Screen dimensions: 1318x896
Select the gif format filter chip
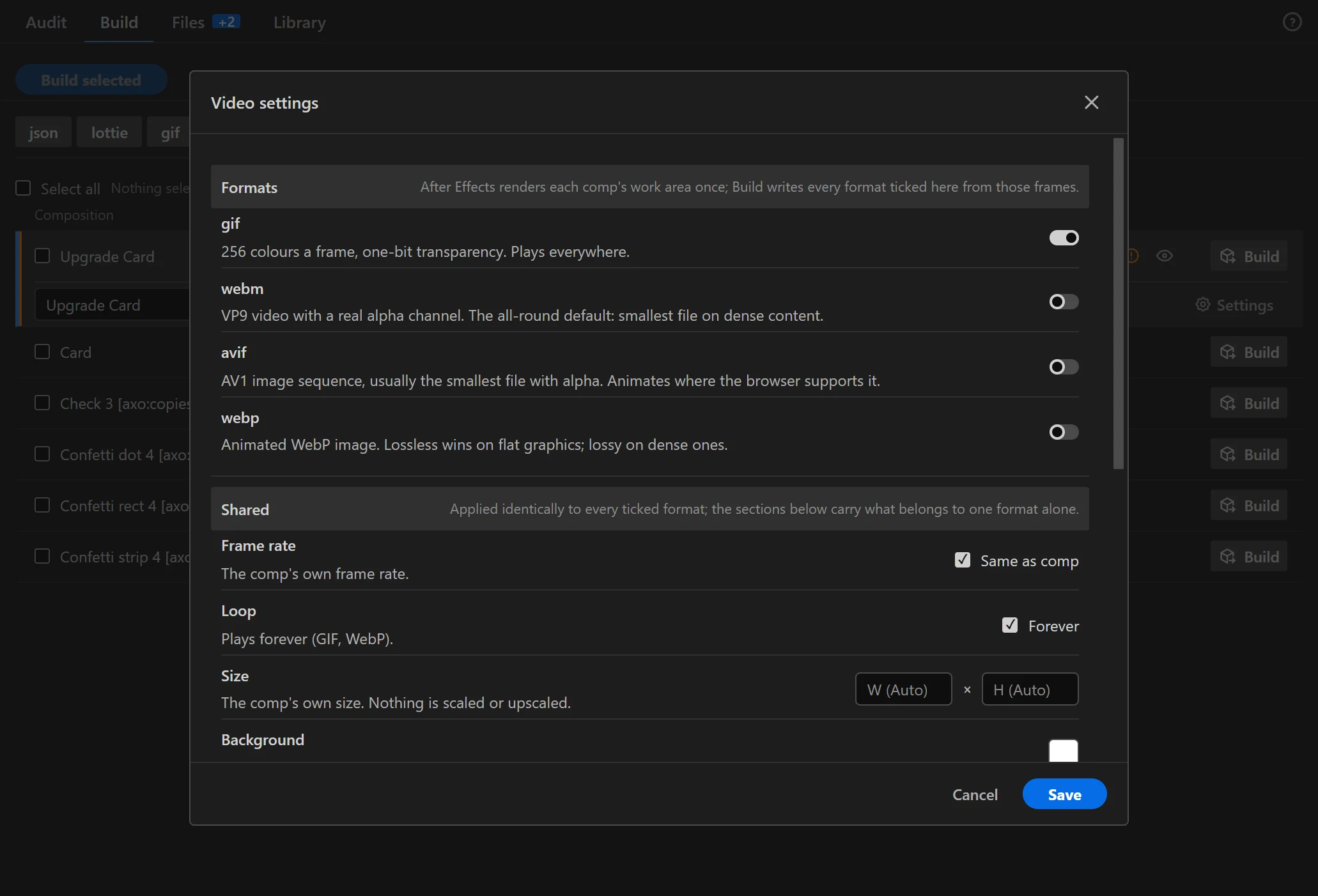[x=169, y=132]
